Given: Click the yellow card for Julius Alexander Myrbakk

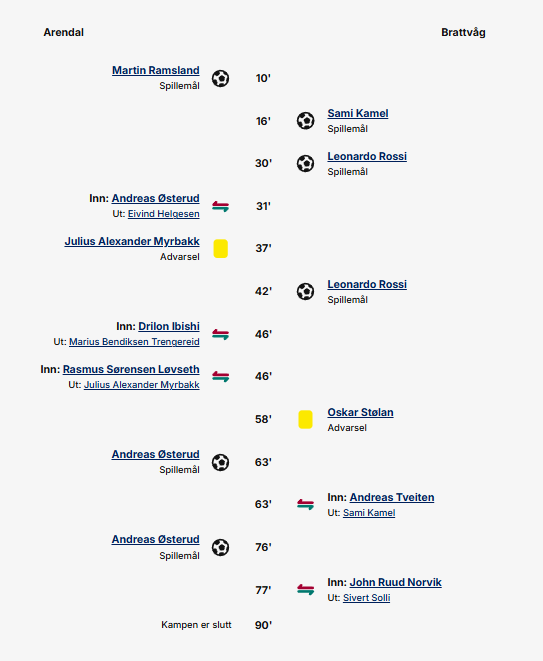Looking at the screenshot, I should tap(220, 249).
